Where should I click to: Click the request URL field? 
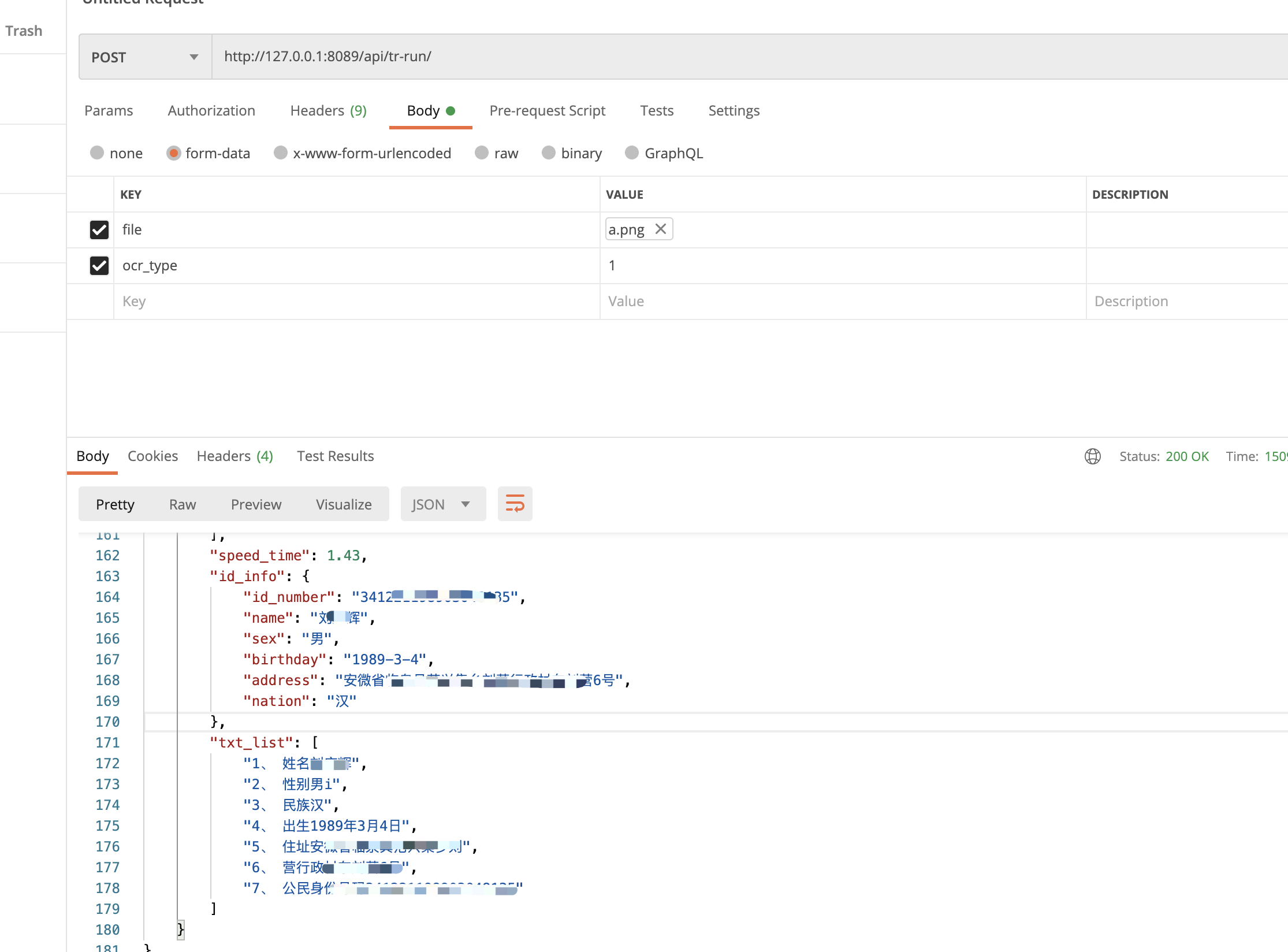pyautogui.click(x=693, y=57)
